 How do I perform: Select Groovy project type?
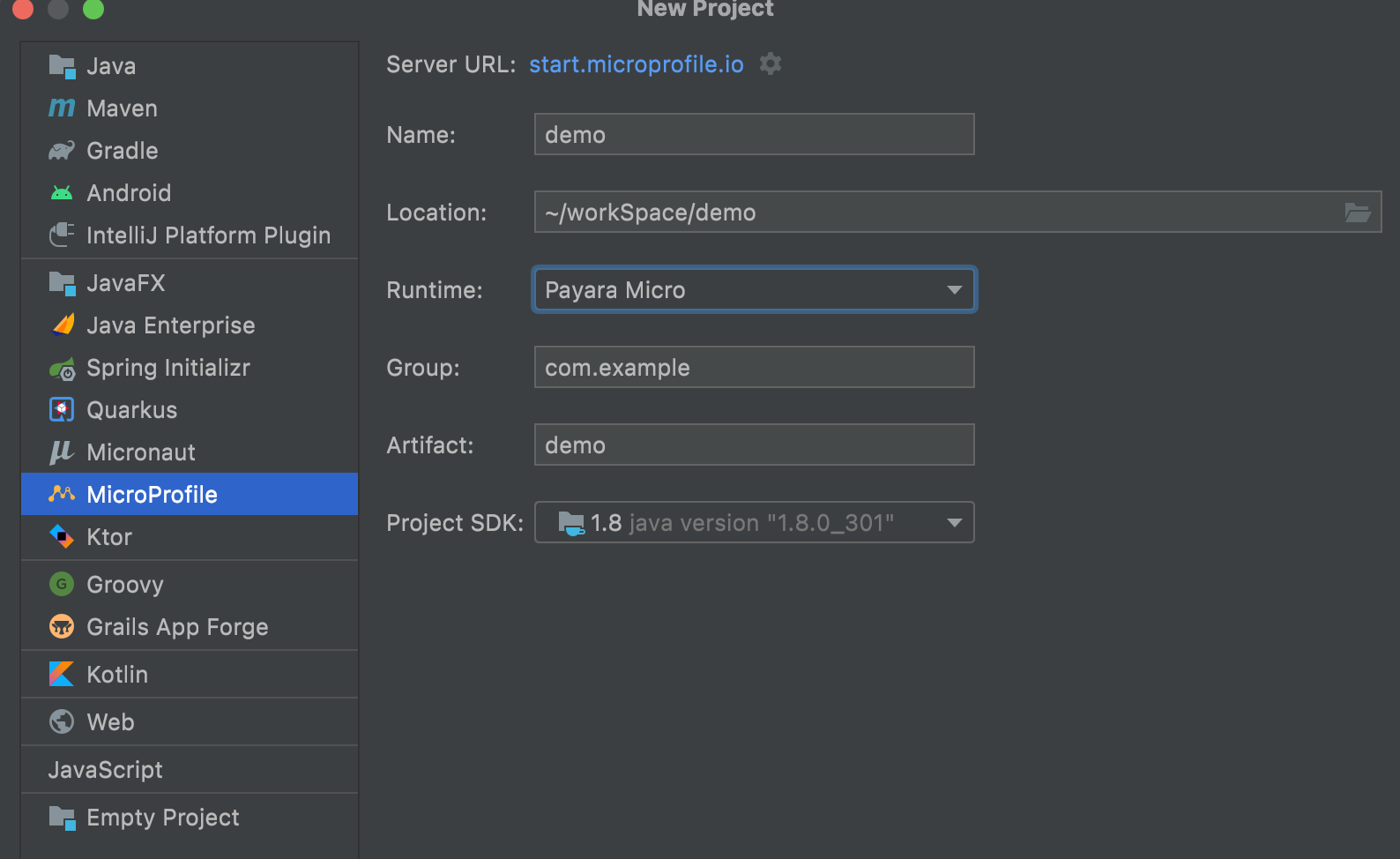190,585
